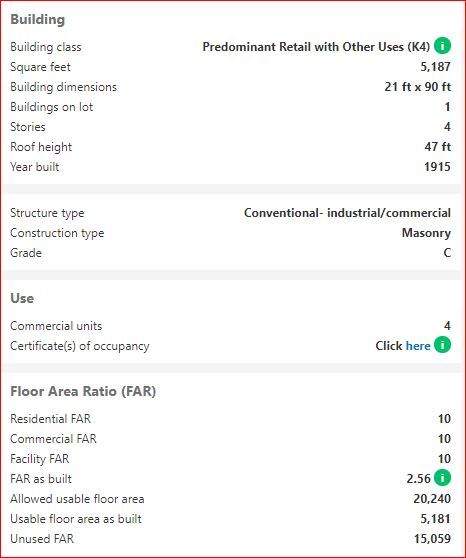
Task: Click the Allowed usable floor area value 20,240
Action: 432,499
